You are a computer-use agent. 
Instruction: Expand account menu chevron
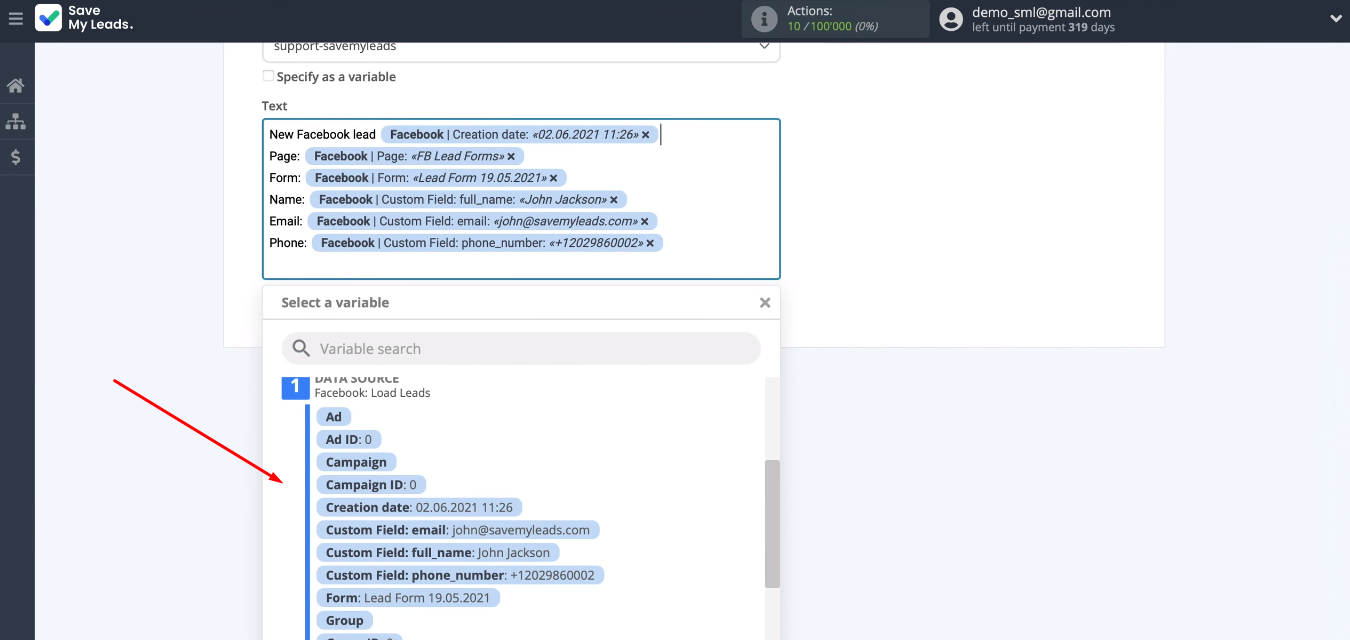[x=1336, y=18]
